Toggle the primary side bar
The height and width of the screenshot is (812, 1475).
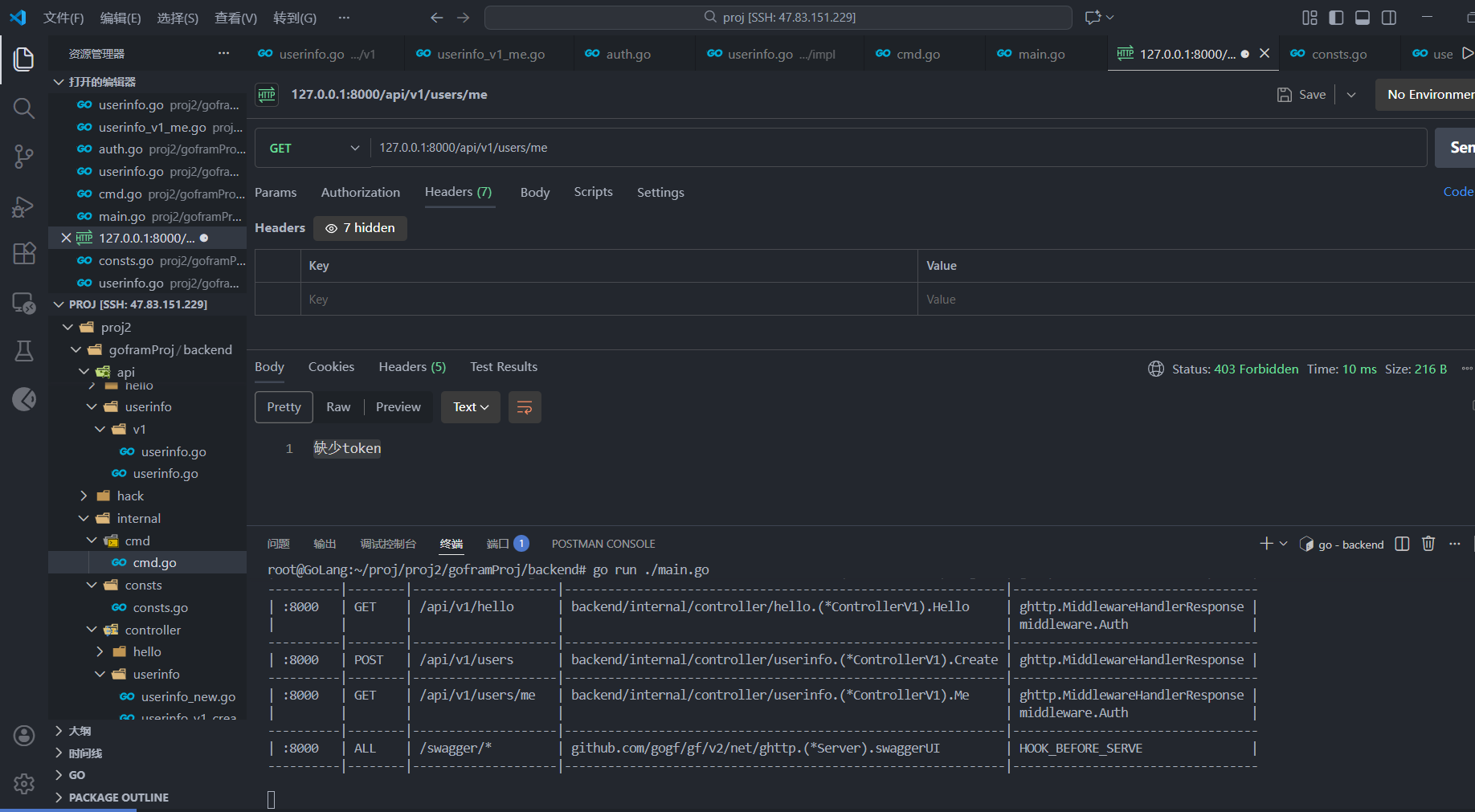(x=1336, y=18)
